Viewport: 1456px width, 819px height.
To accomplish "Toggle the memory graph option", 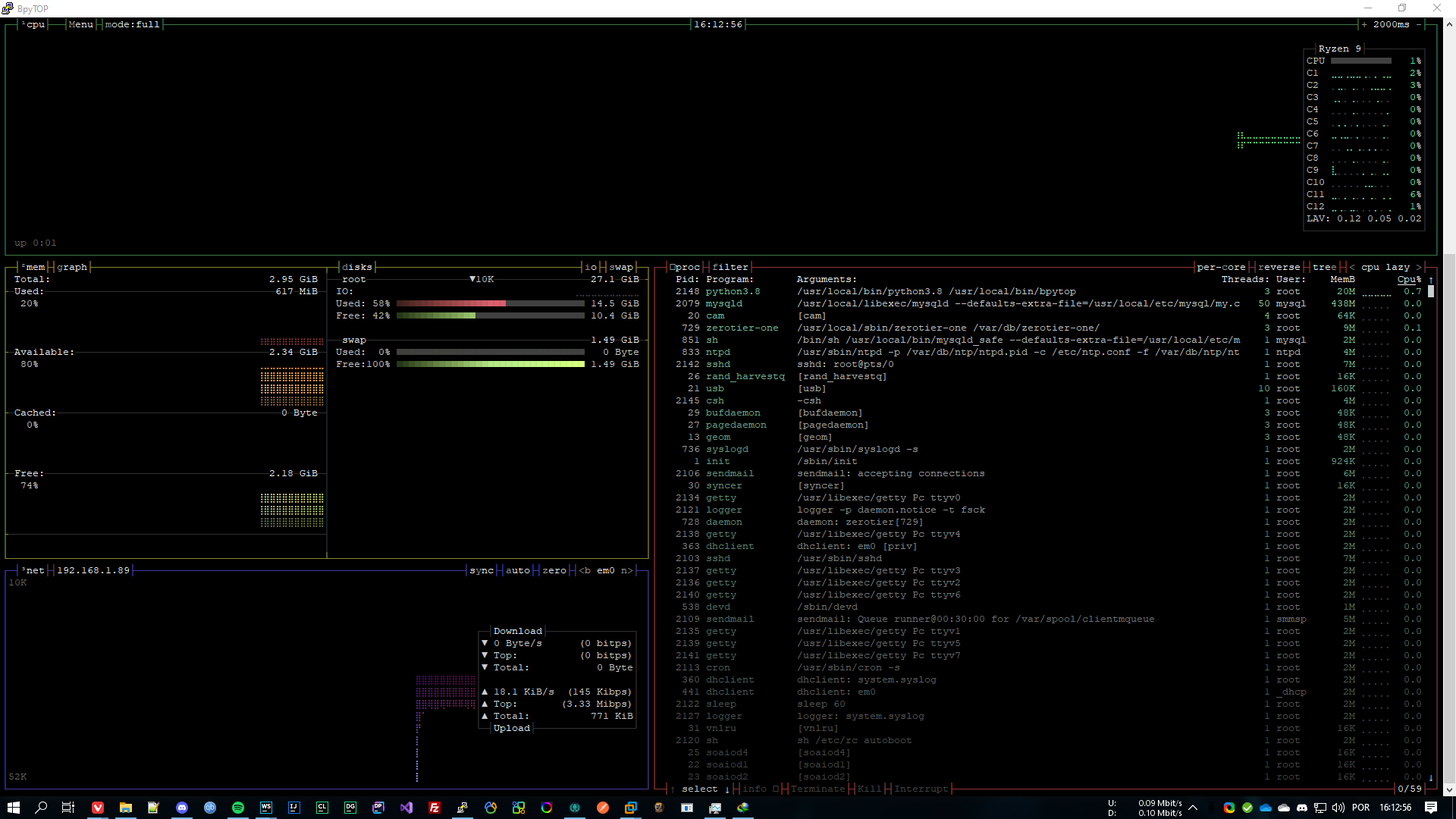I will [71, 267].
